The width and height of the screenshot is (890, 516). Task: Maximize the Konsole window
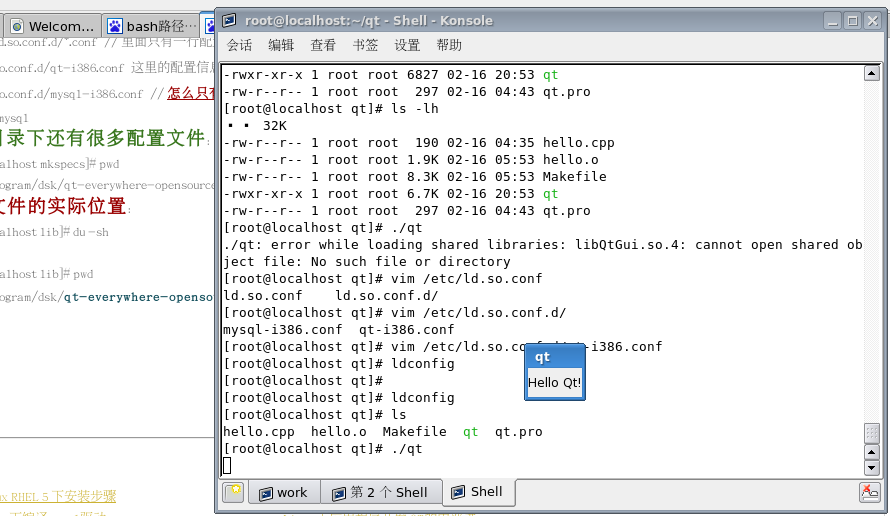853,21
